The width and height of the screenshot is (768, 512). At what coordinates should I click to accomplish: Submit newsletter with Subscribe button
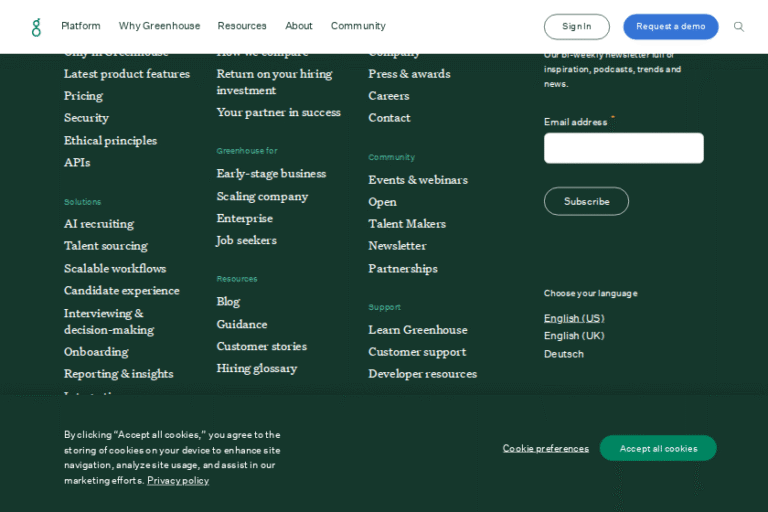point(586,201)
